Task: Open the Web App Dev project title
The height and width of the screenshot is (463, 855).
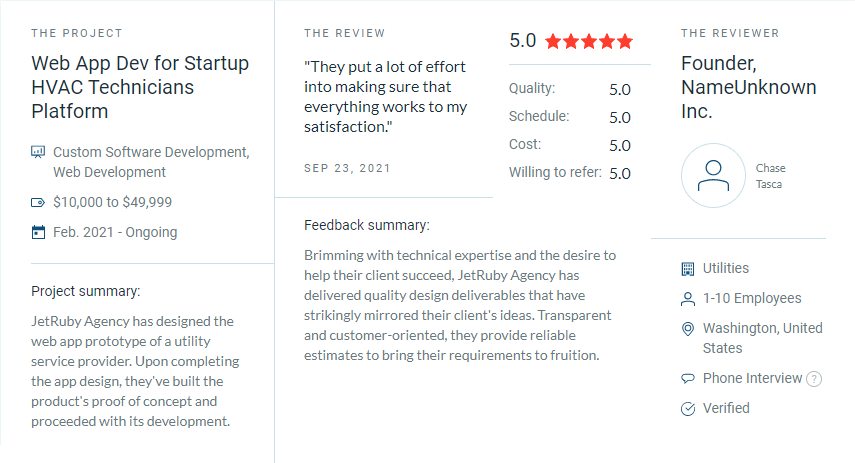Action: point(140,87)
